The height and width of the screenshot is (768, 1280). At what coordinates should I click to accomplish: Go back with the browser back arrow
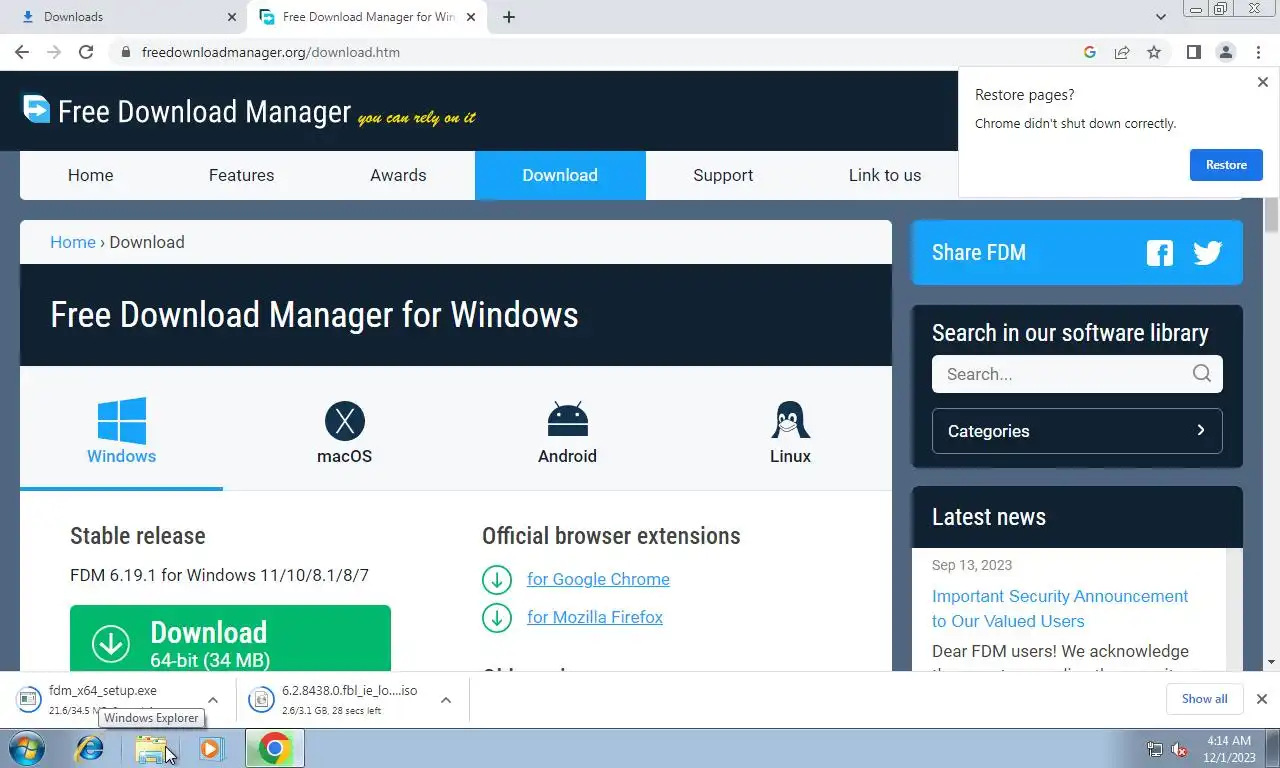pyautogui.click(x=22, y=52)
